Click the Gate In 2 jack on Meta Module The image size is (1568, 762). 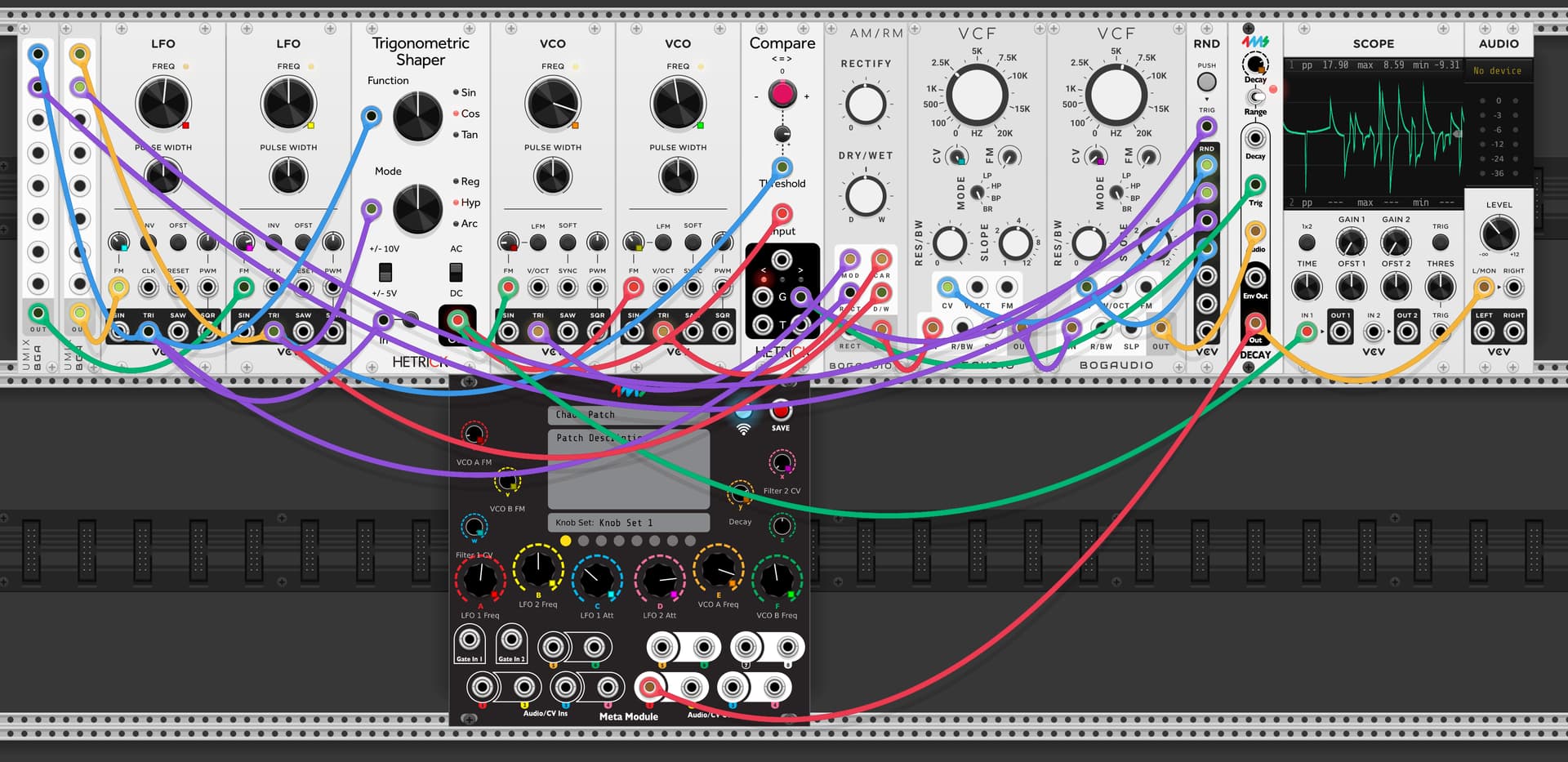(511, 639)
